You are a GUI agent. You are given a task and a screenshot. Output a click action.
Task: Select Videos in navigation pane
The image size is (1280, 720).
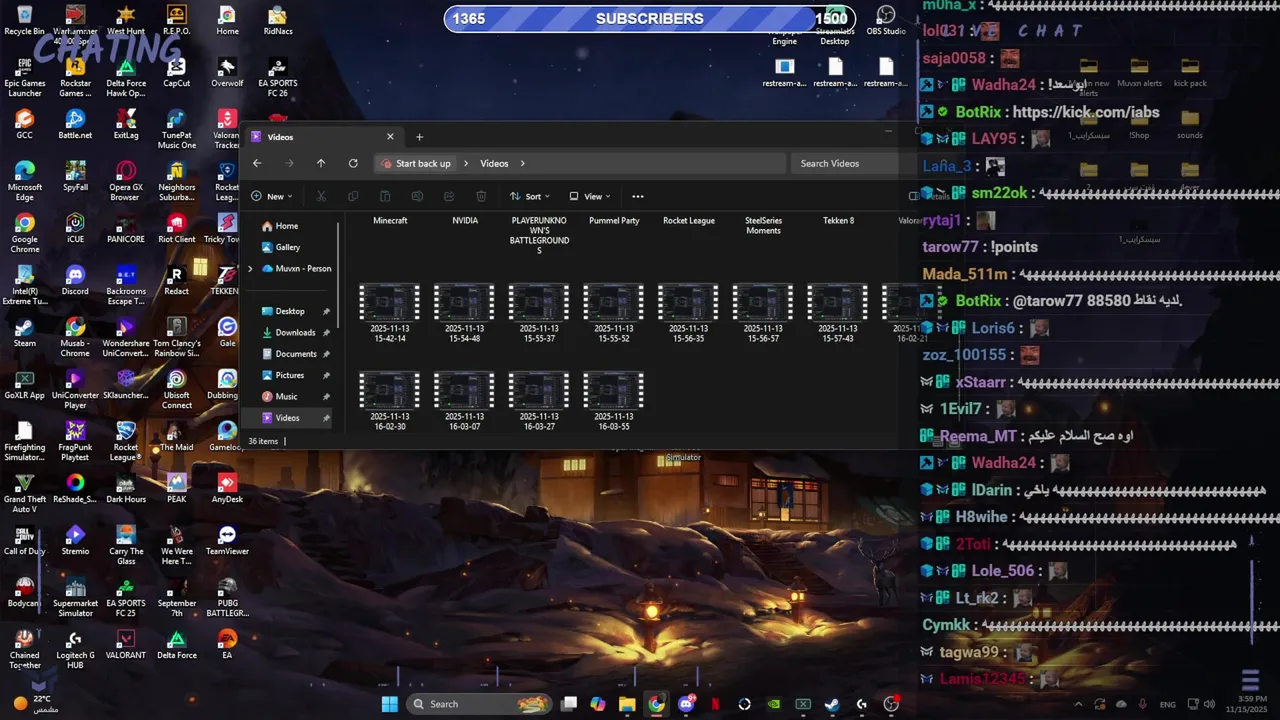[x=287, y=418]
